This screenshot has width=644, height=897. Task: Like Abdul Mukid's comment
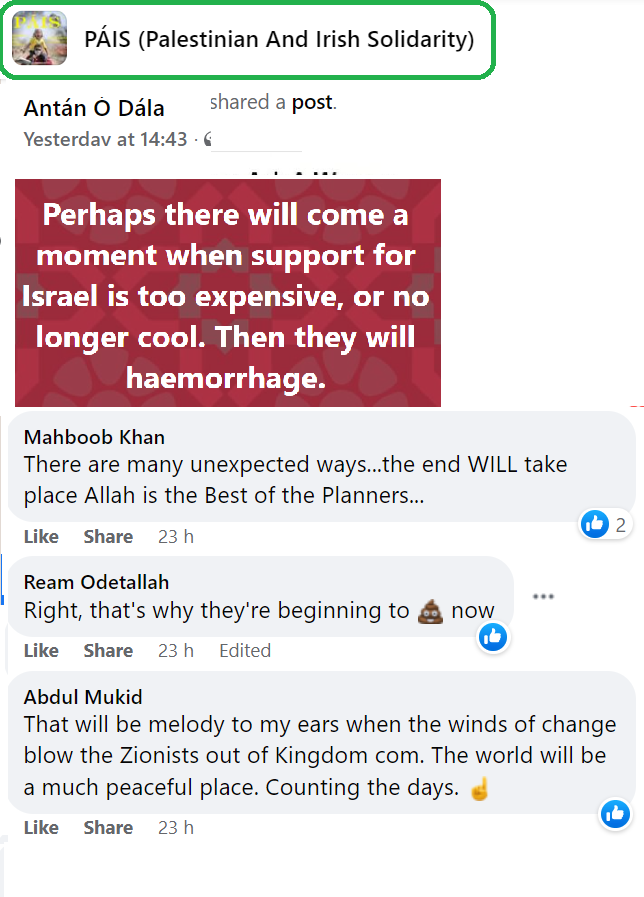click(41, 828)
